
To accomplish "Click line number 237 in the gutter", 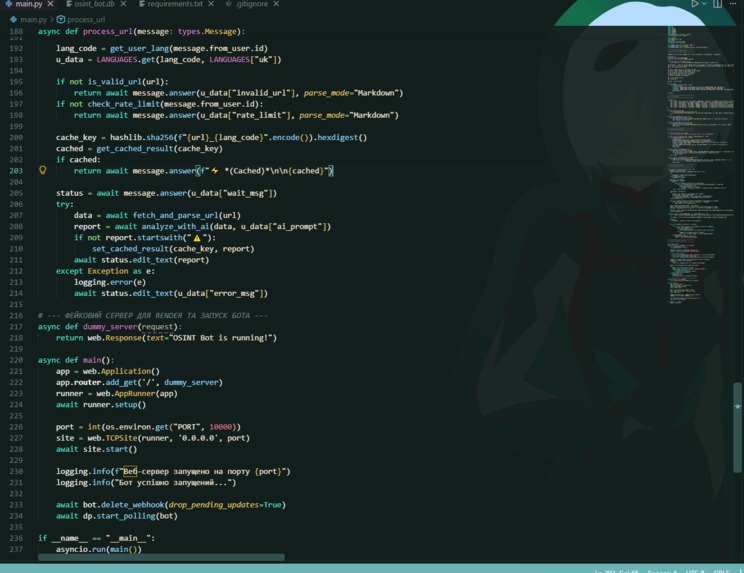I will [16, 549].
